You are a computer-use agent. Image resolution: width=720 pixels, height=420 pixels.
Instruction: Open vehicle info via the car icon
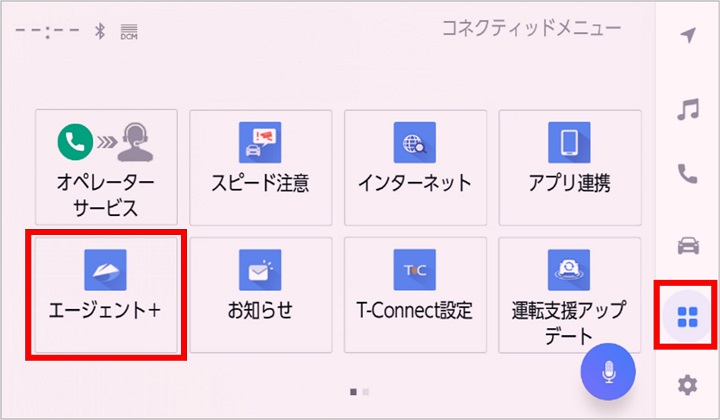[687, 244]
